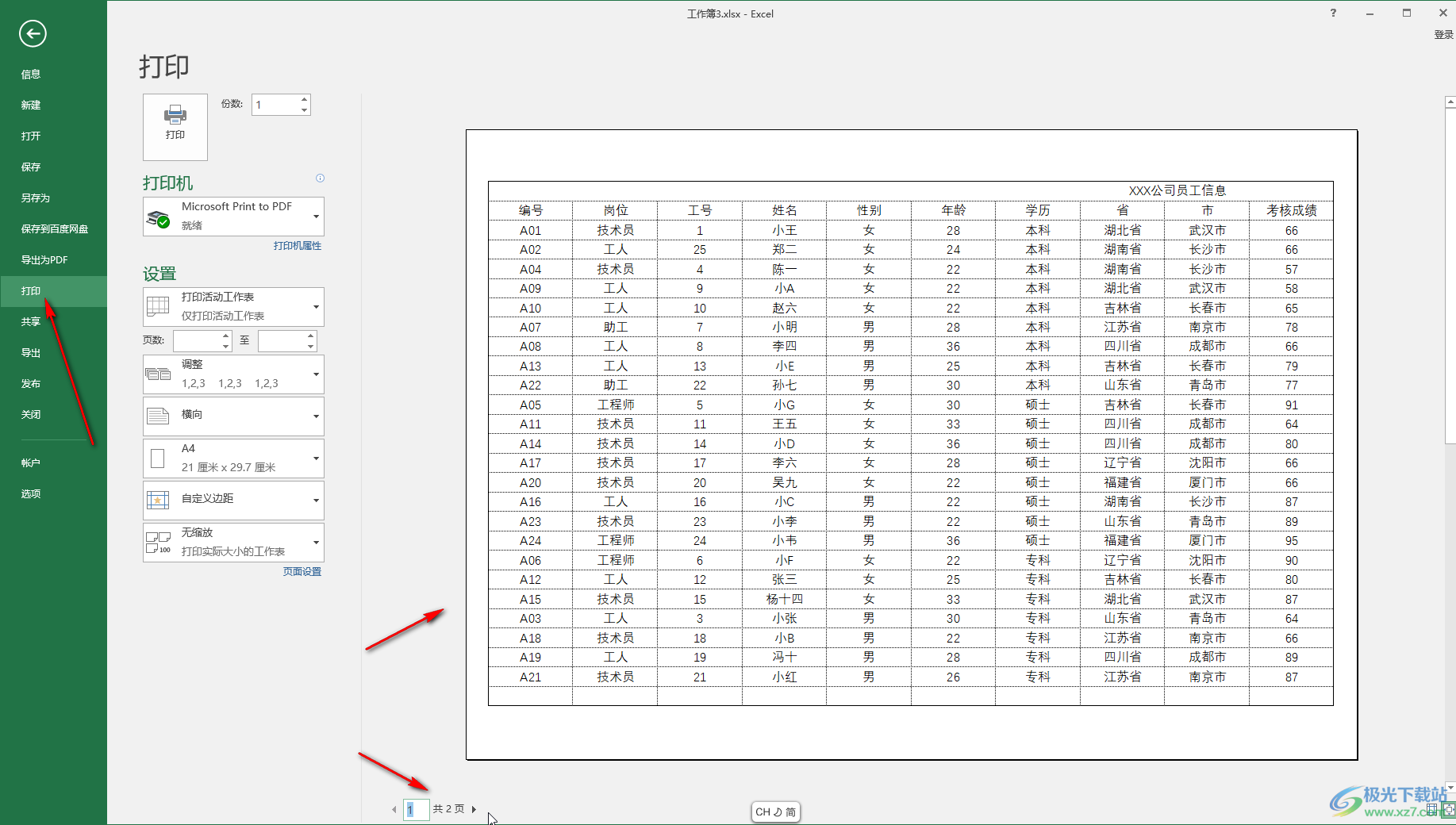This screenshot has height=825, width=1456.
Task: Click the print preview page thumbnail title XXX公司员工信息
Action: point(1177,190)
